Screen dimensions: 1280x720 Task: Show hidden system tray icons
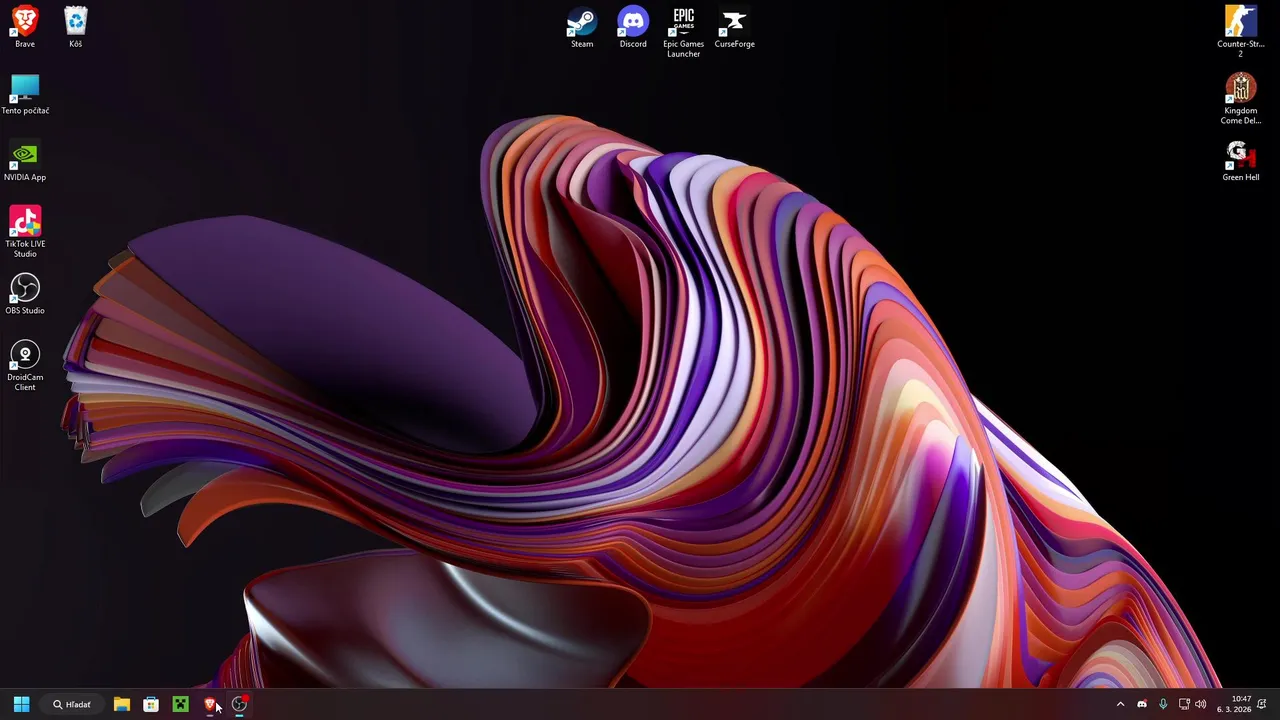point(1120,705)
